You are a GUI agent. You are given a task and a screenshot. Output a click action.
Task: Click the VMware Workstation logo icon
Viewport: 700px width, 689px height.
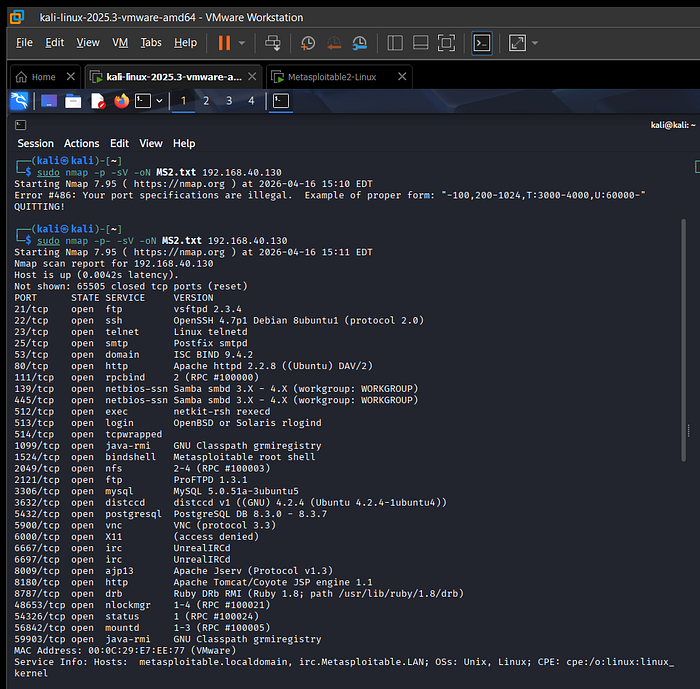pos(17,17)
